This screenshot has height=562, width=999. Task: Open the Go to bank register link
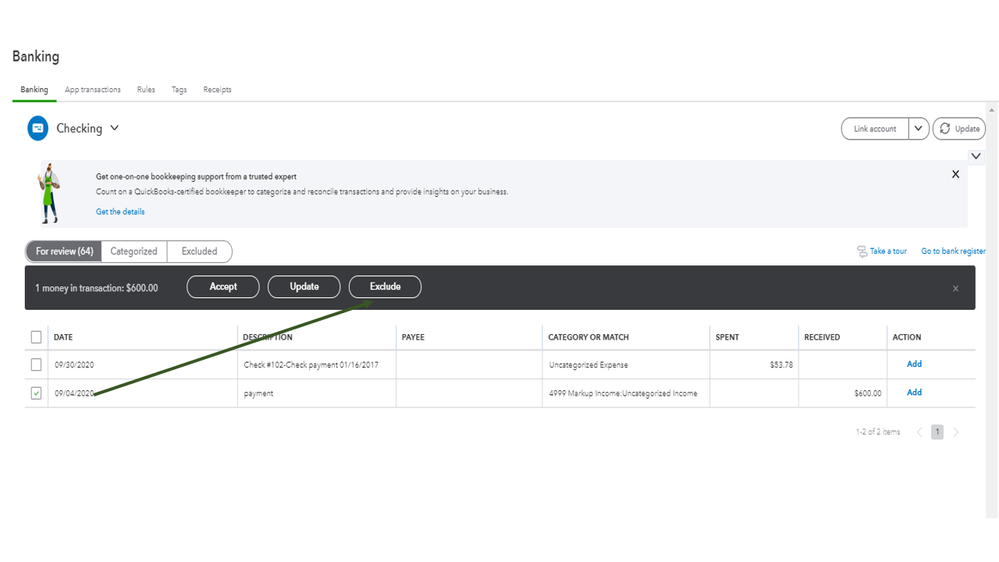(953, 251)
